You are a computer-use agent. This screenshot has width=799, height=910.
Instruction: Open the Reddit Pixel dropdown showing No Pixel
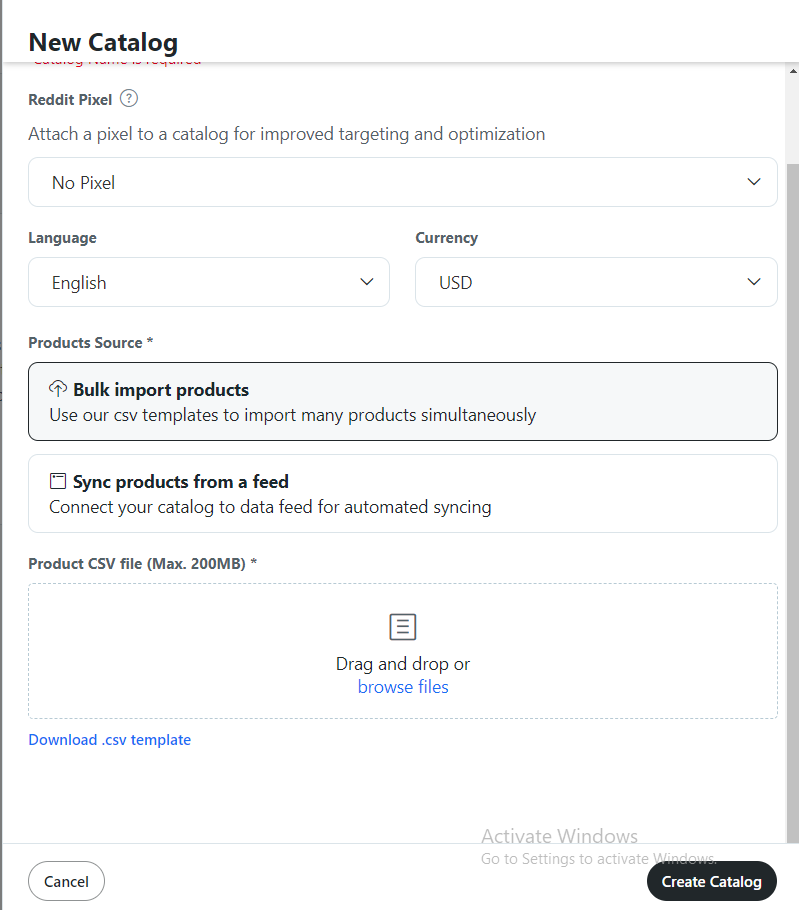(x=402, y=182)
